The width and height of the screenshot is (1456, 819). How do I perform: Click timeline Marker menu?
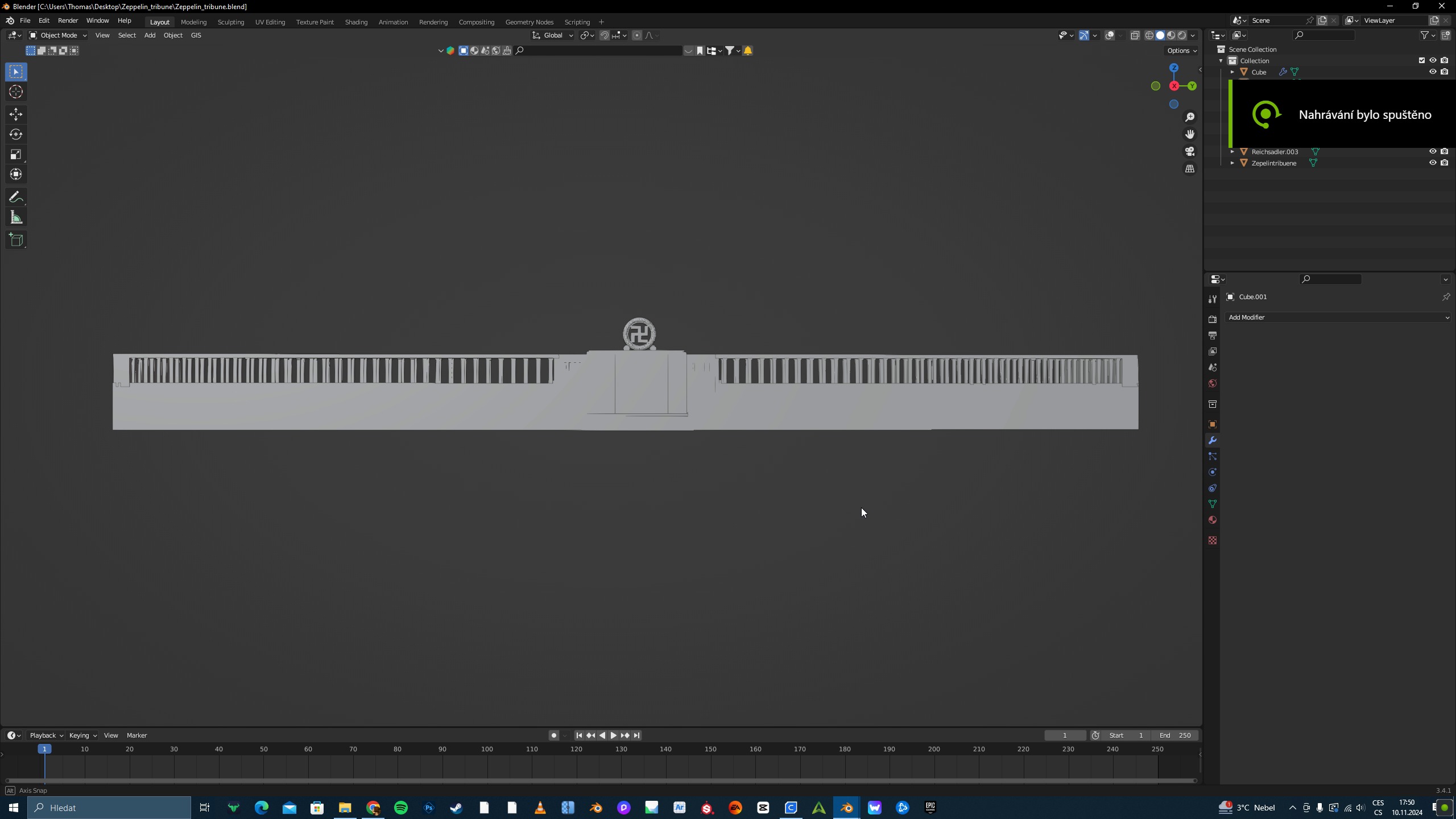click(x=136, y=735)
